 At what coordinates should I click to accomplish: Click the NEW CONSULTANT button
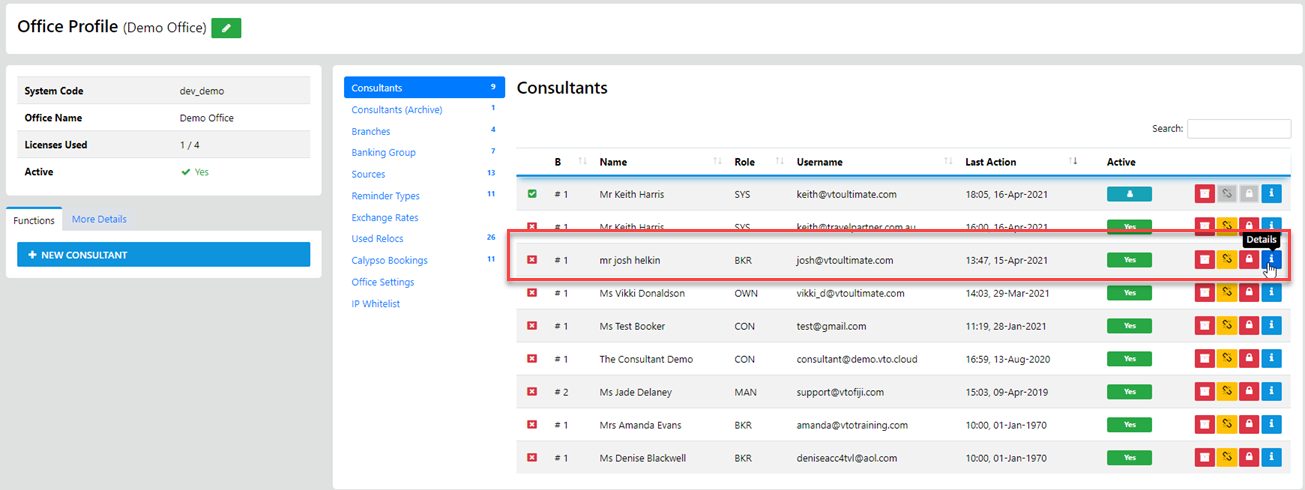(x=163, y=255)
